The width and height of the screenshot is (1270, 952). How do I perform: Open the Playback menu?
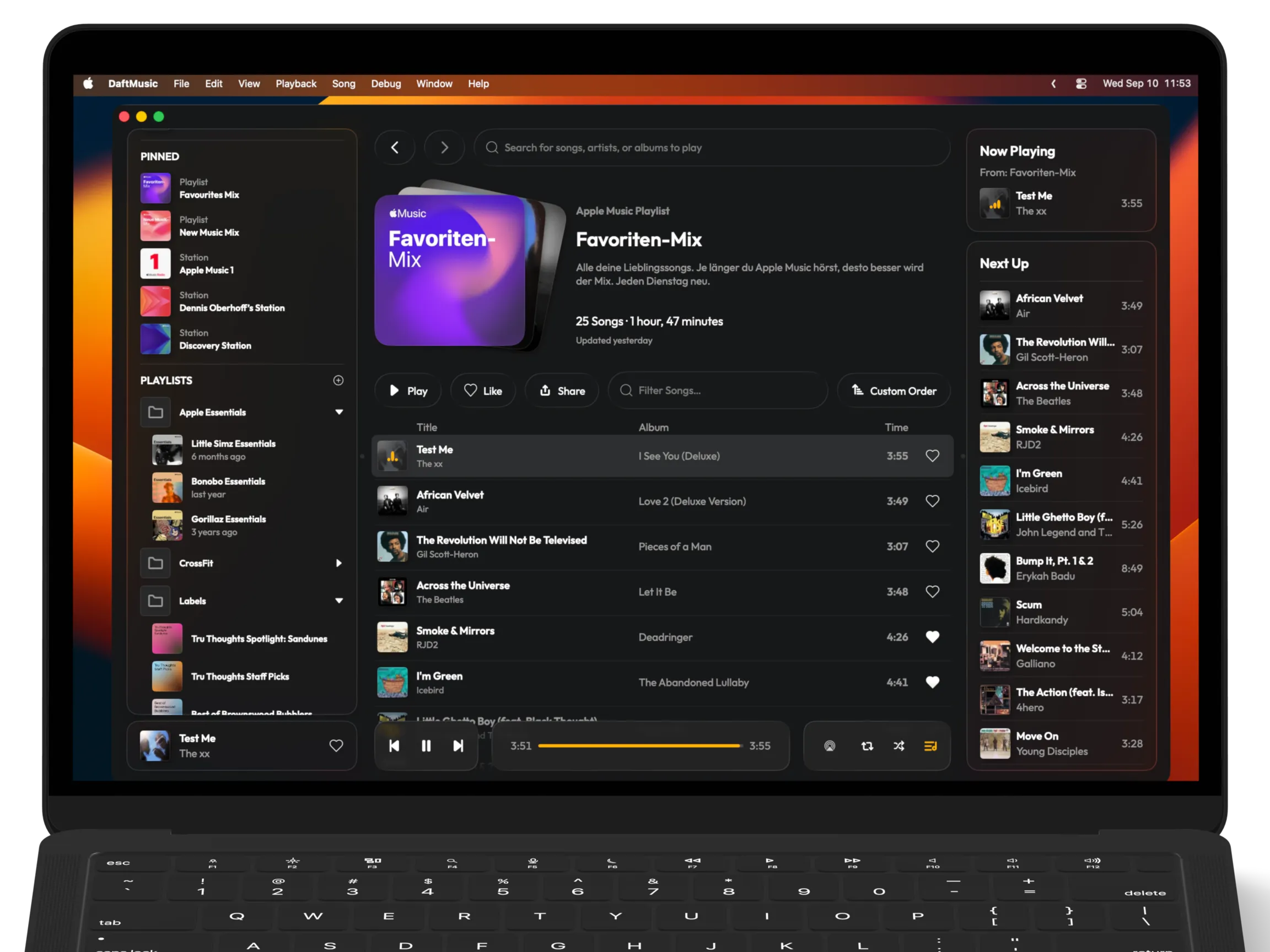295,84
